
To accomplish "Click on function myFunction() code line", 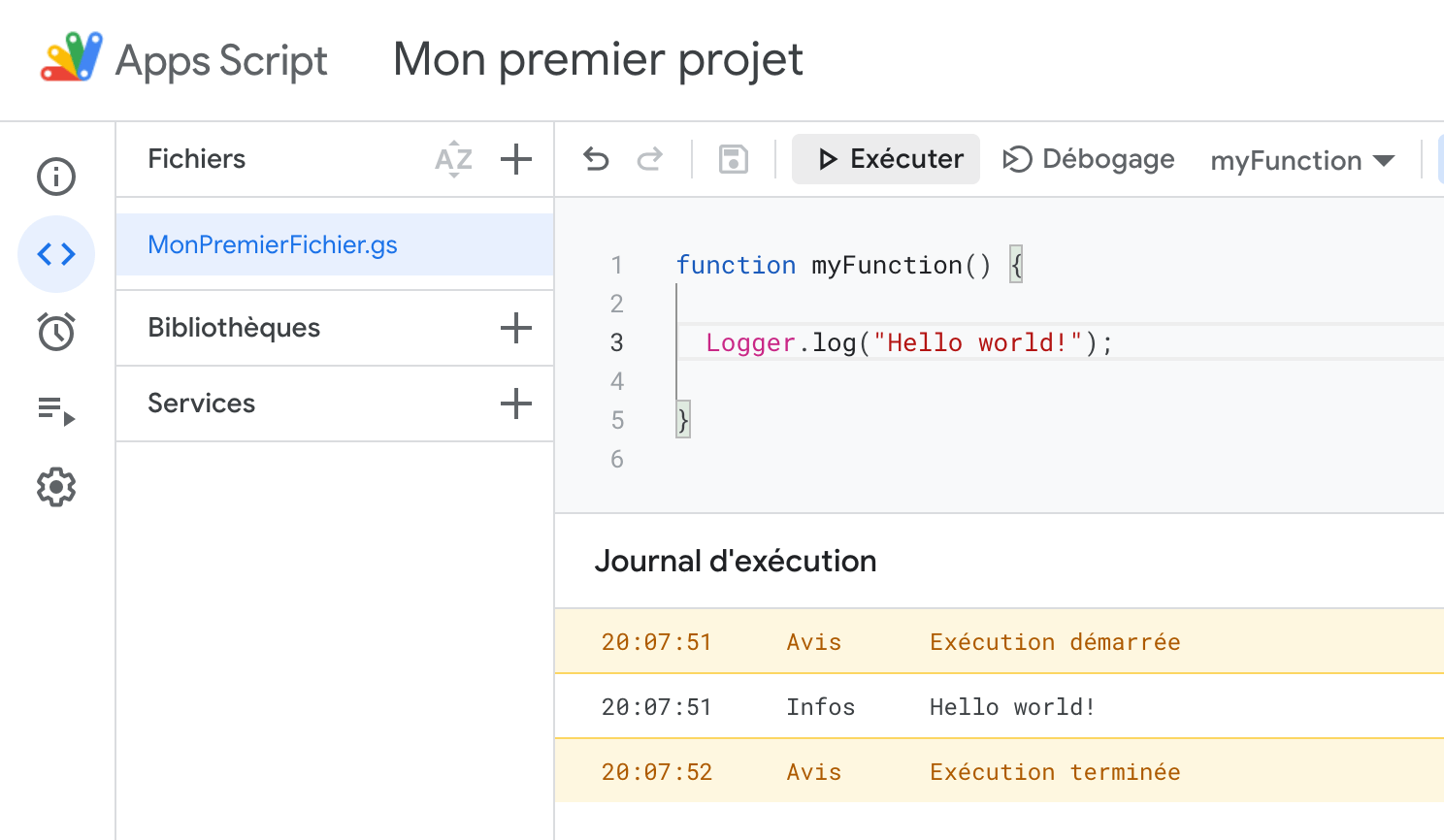I will 849,265.
